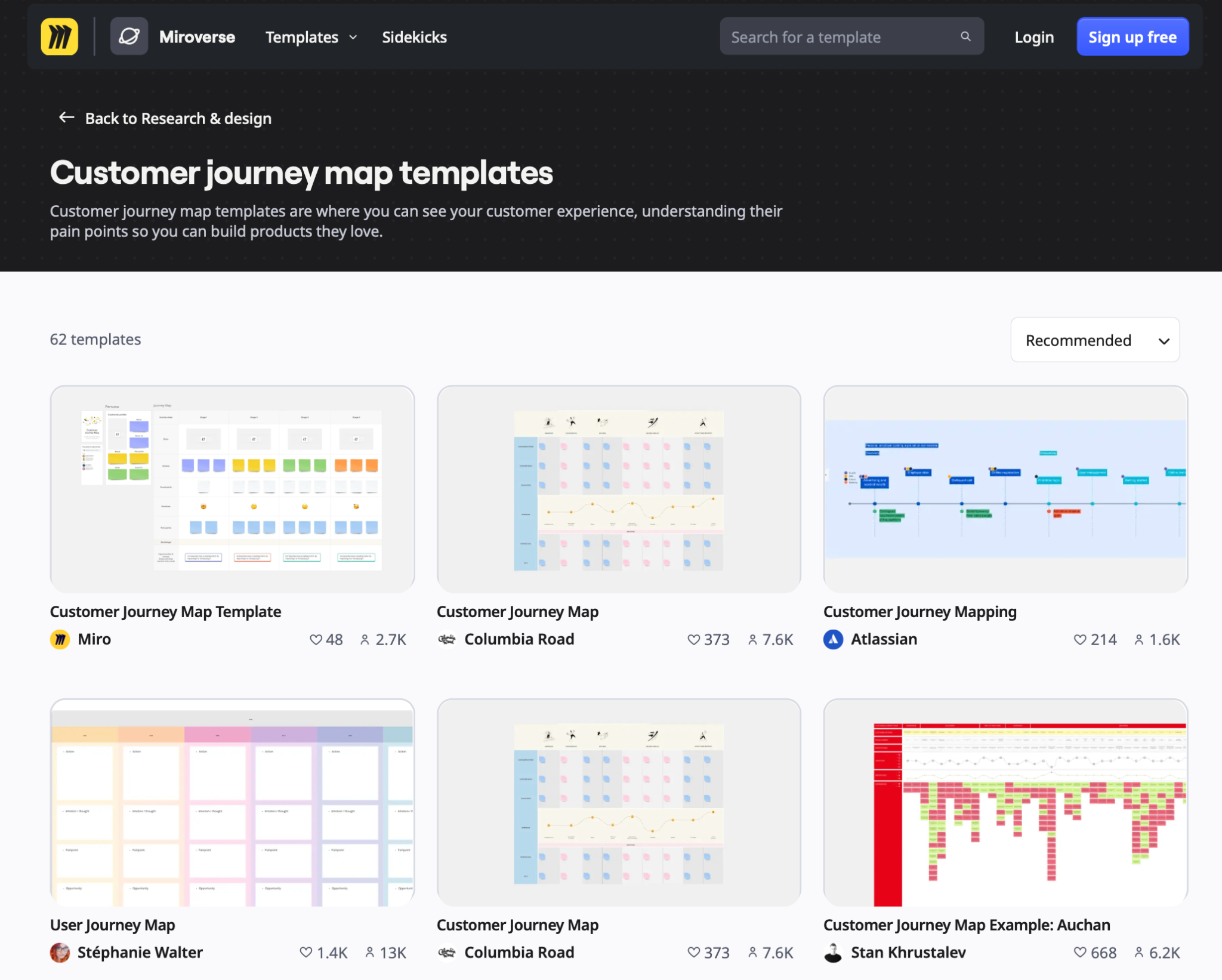Like the Miro template with 48 hearts
1222x980 pixels.
316,640
